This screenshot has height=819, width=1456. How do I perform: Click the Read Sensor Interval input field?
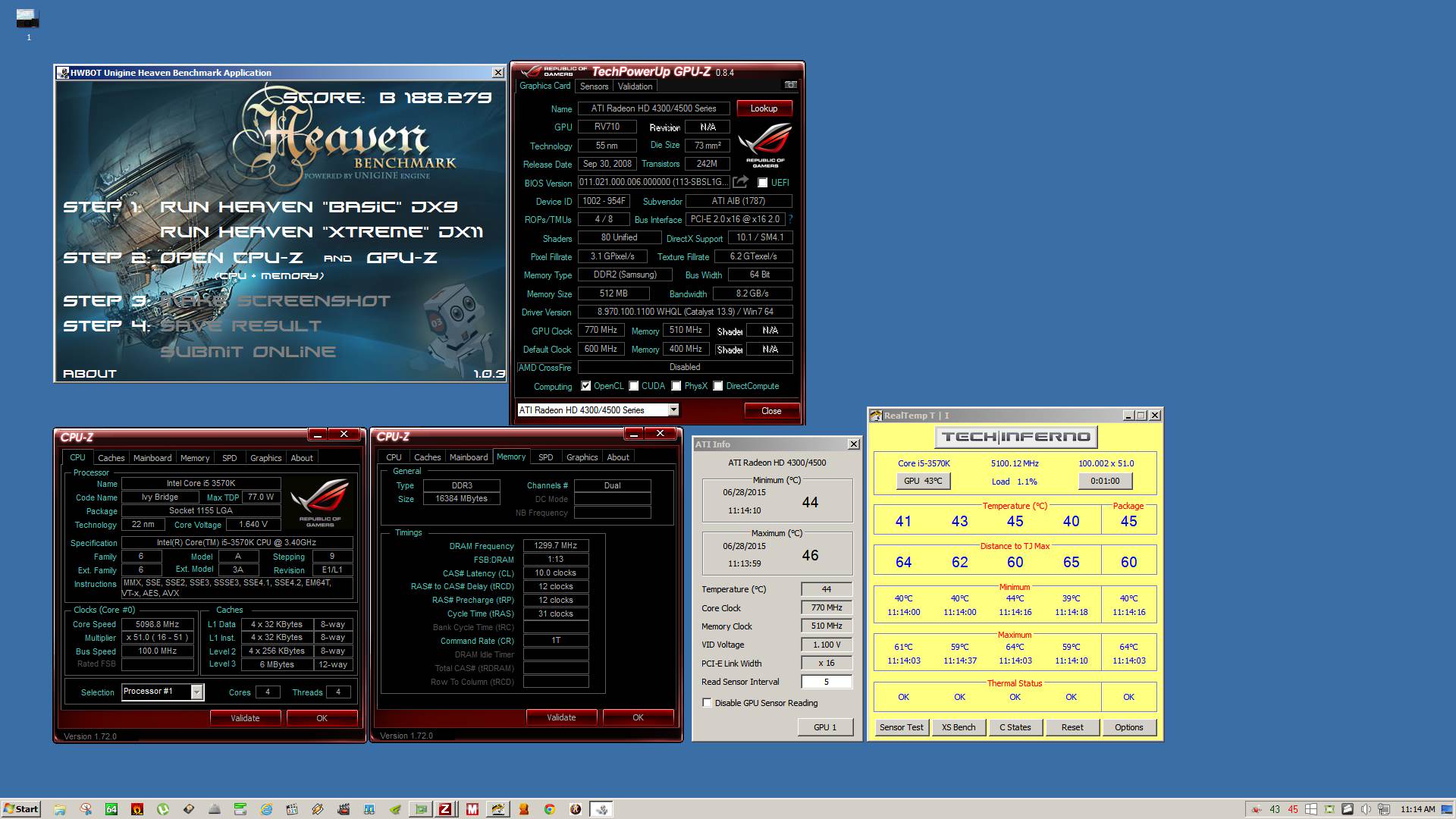pos(826,682)
